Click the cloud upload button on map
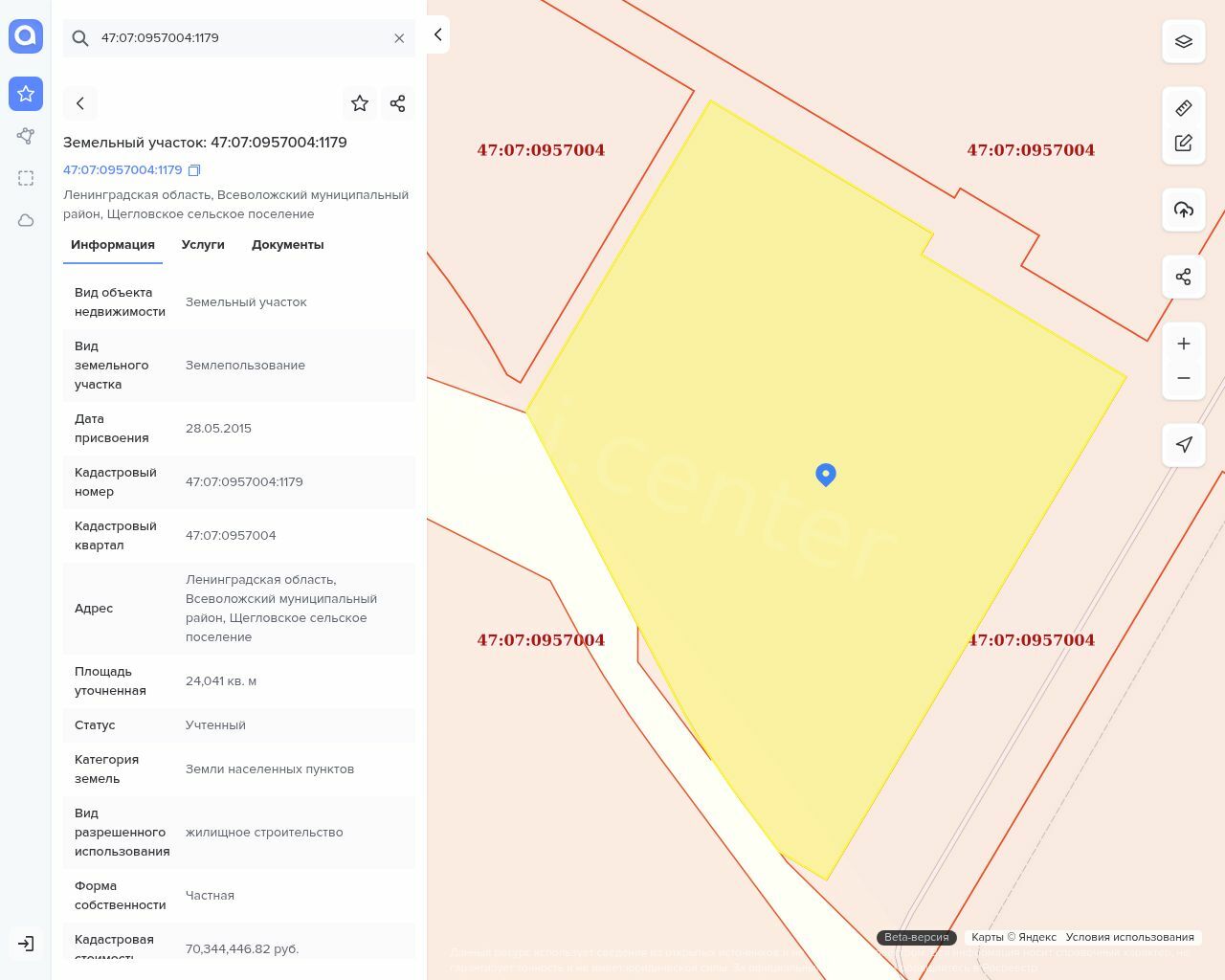 click(x=1184, y=210)
